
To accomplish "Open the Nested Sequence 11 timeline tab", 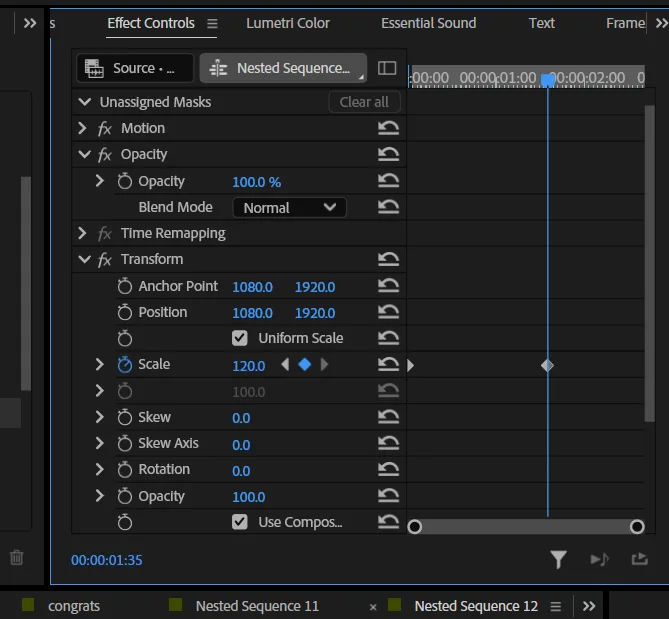I will 257,606.
